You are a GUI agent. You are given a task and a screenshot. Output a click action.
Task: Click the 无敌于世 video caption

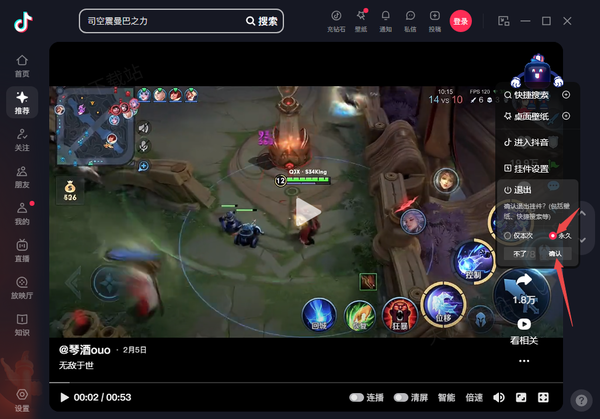point(76,365)
